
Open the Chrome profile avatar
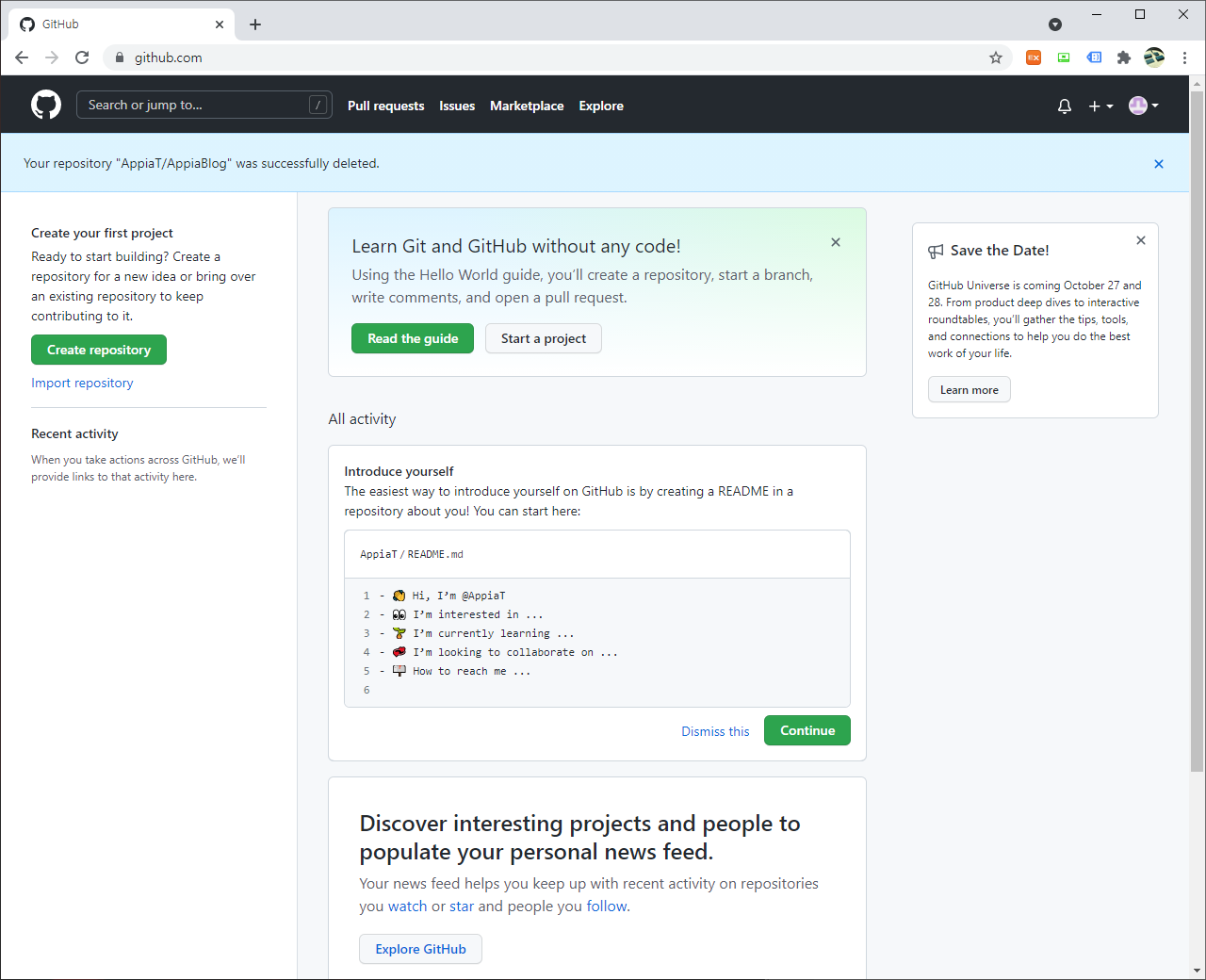(x=1154, y=57)
